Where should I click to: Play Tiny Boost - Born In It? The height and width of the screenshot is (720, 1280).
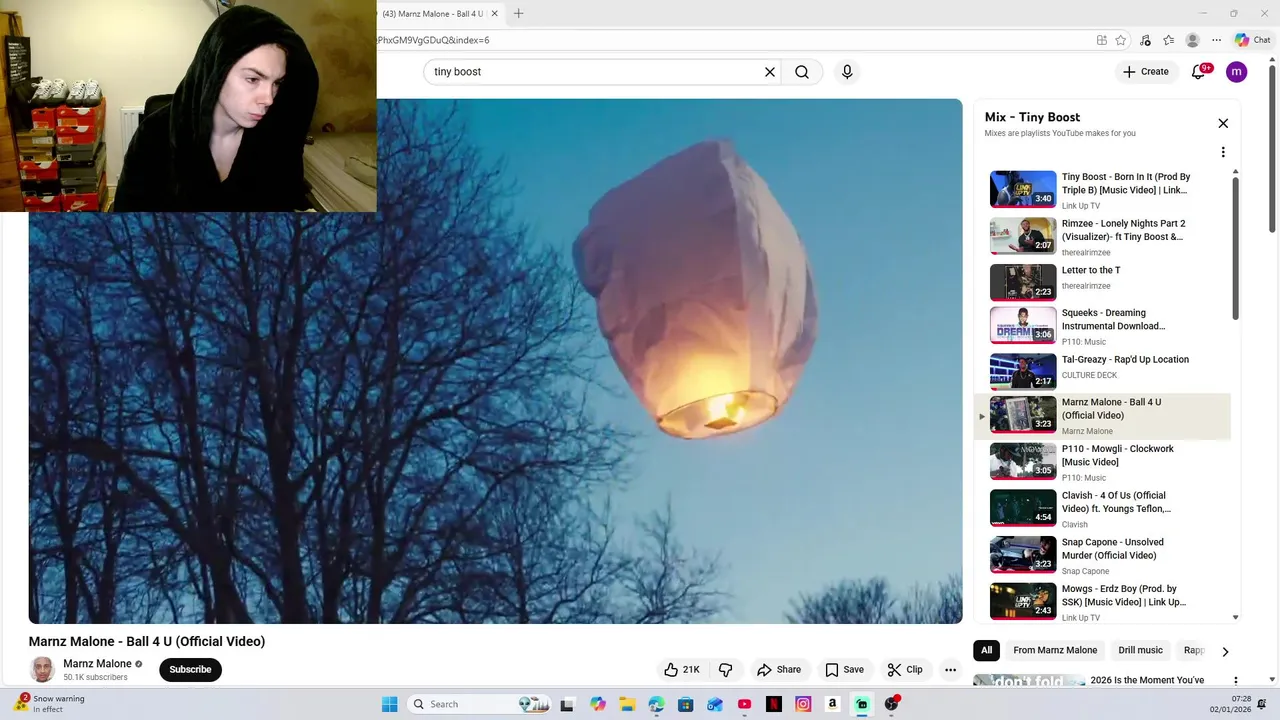(x=1102, y=190)
